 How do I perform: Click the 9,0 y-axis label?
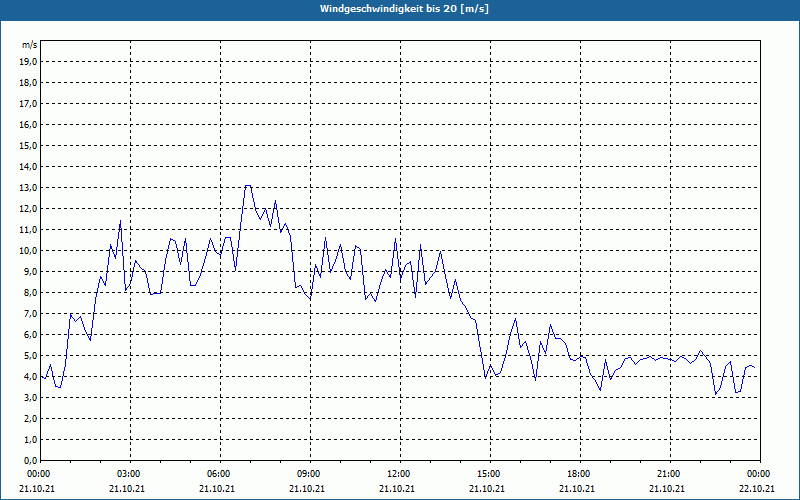point(31,271)
